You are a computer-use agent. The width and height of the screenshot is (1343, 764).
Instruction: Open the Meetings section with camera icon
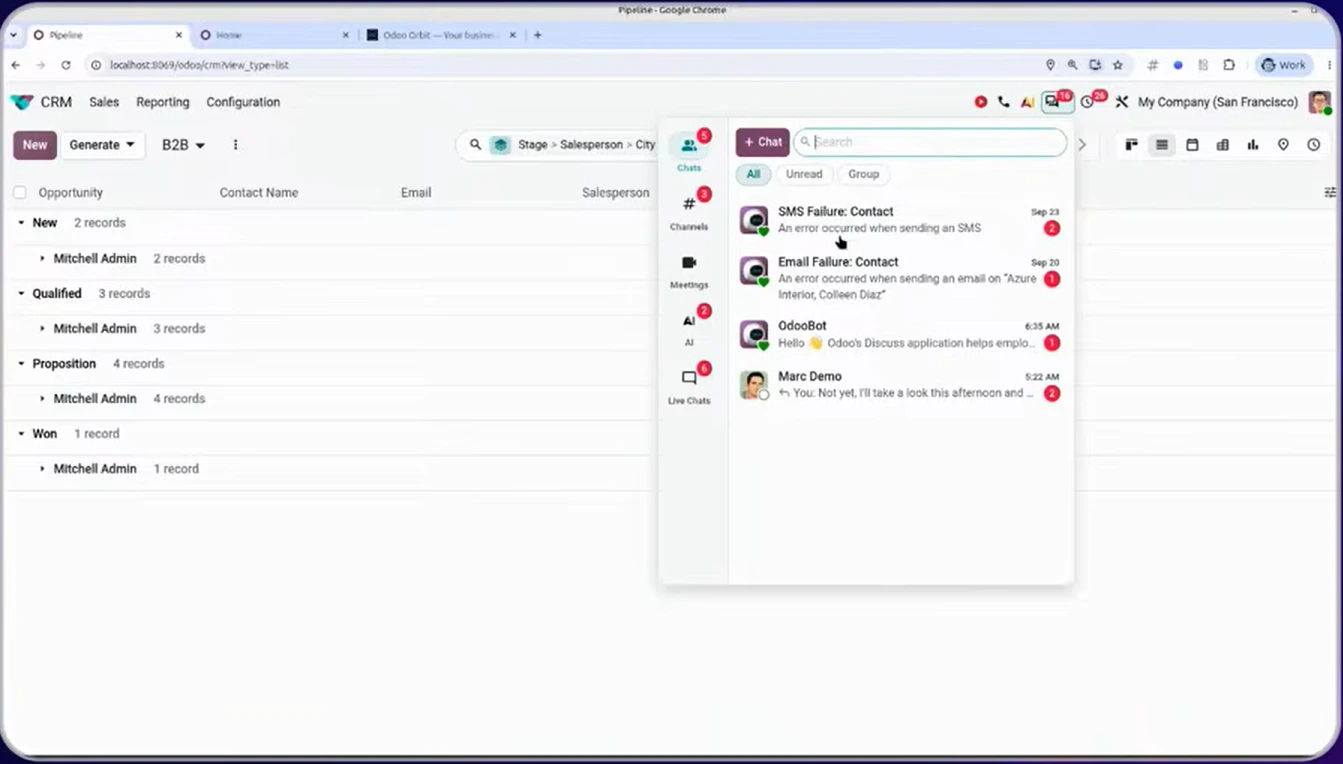689,270
